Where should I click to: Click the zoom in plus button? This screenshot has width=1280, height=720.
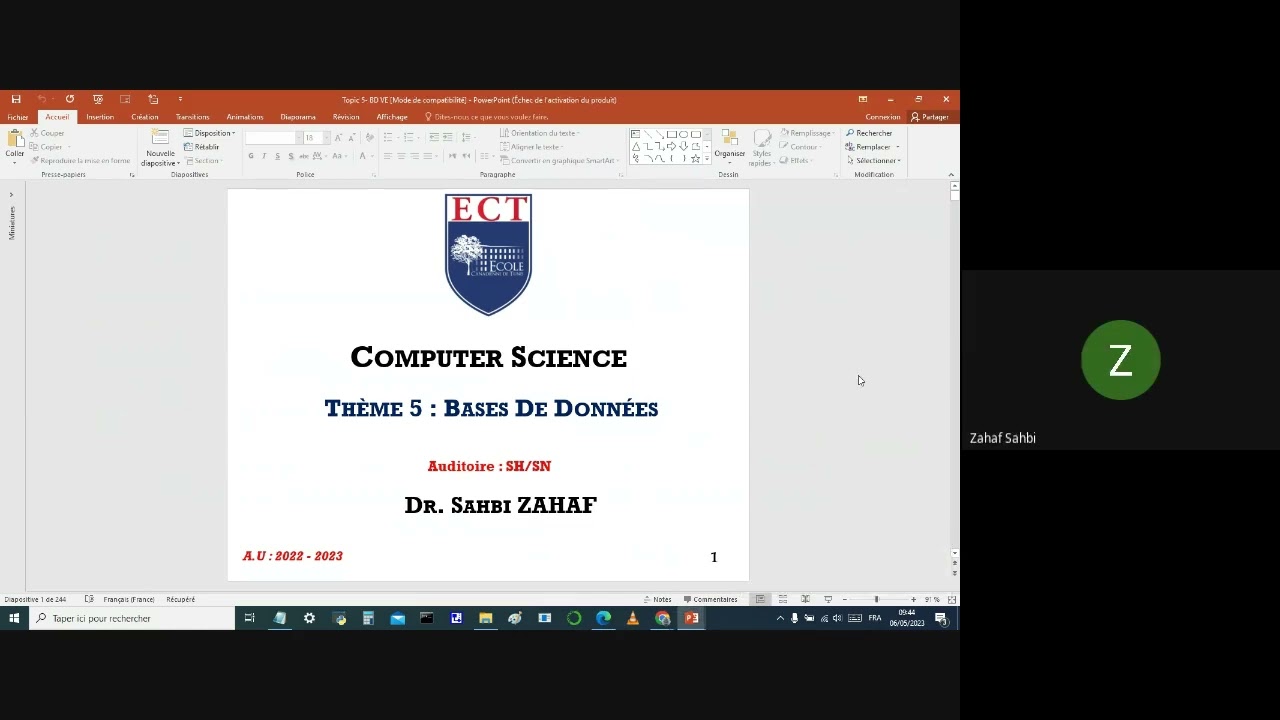913,599
